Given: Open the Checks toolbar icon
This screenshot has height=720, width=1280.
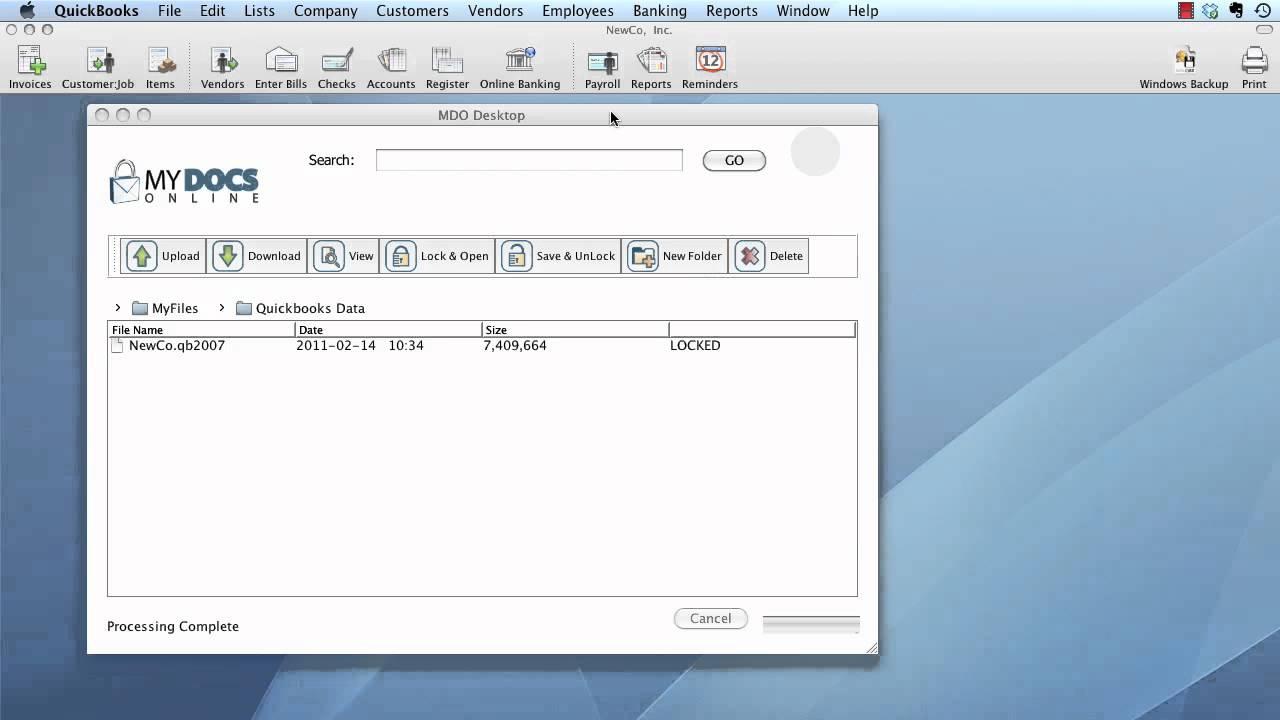Looking at the screenshot, I should coord(337,68).
